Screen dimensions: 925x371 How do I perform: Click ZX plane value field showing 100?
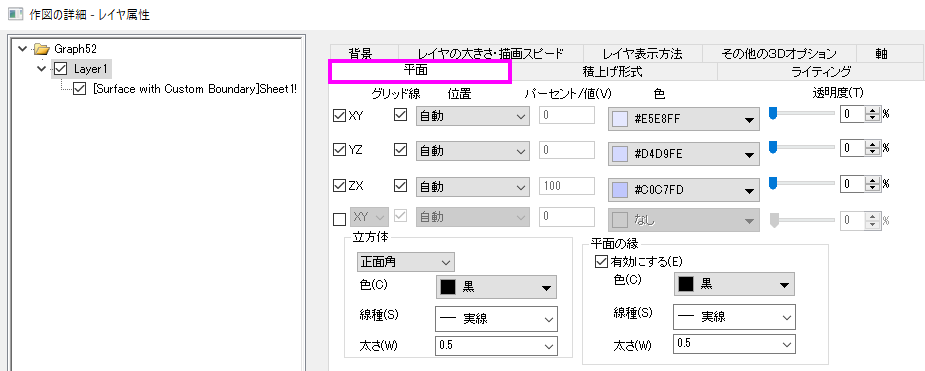567,186
